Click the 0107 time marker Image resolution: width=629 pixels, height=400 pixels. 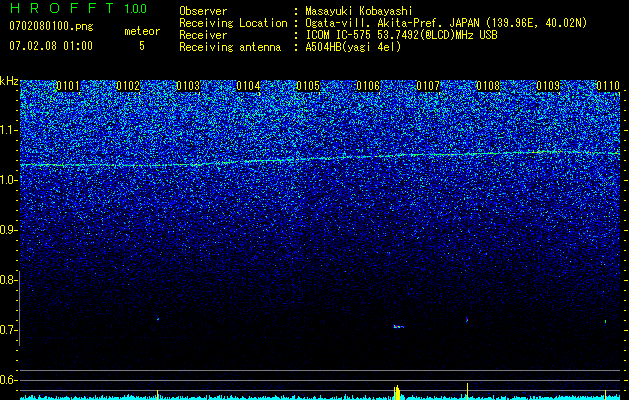[x=428, y=86]
